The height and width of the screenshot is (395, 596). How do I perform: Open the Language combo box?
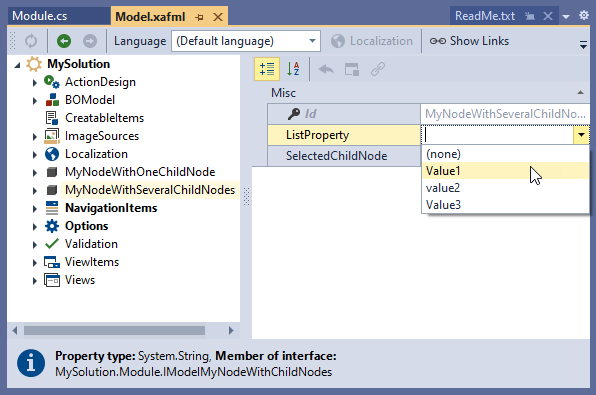click(x=246, y=41)
